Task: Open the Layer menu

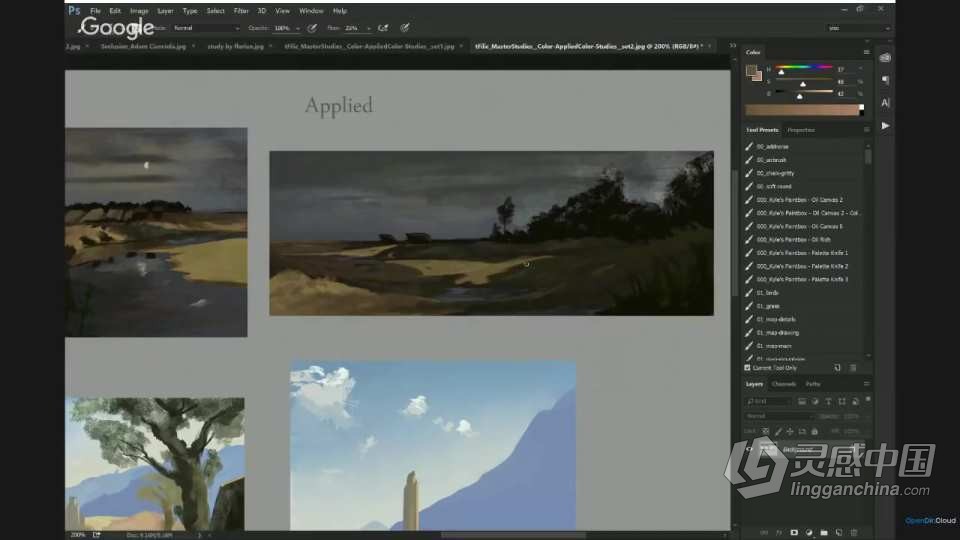Action: [165, 11]
